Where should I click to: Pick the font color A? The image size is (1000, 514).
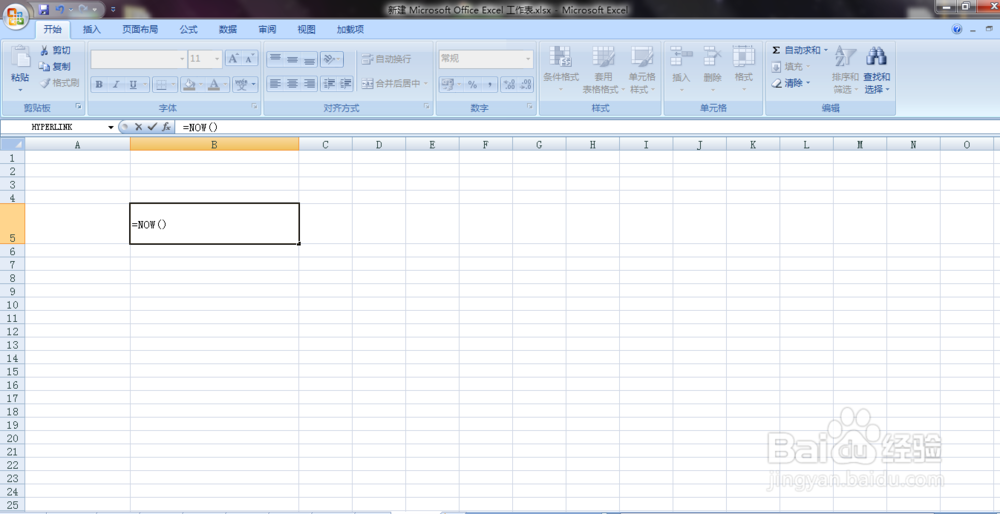coord(214,84)
